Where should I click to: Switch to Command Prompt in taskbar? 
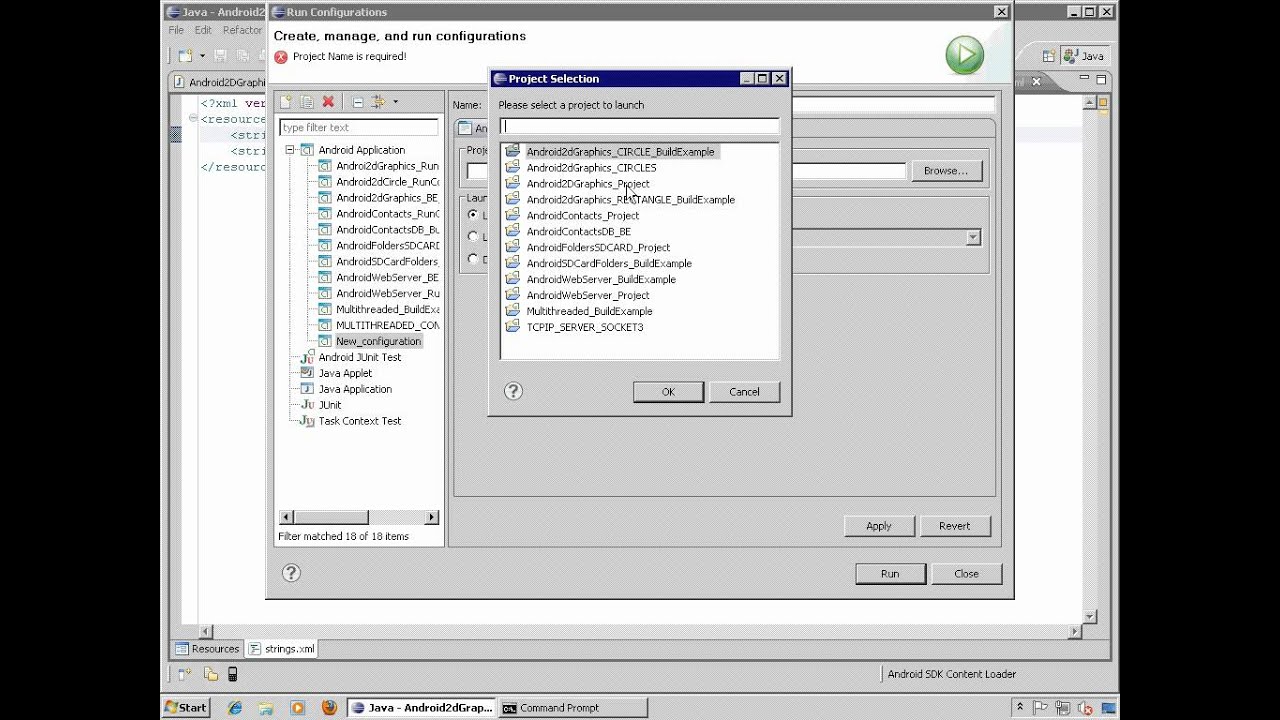coord(572,707)
